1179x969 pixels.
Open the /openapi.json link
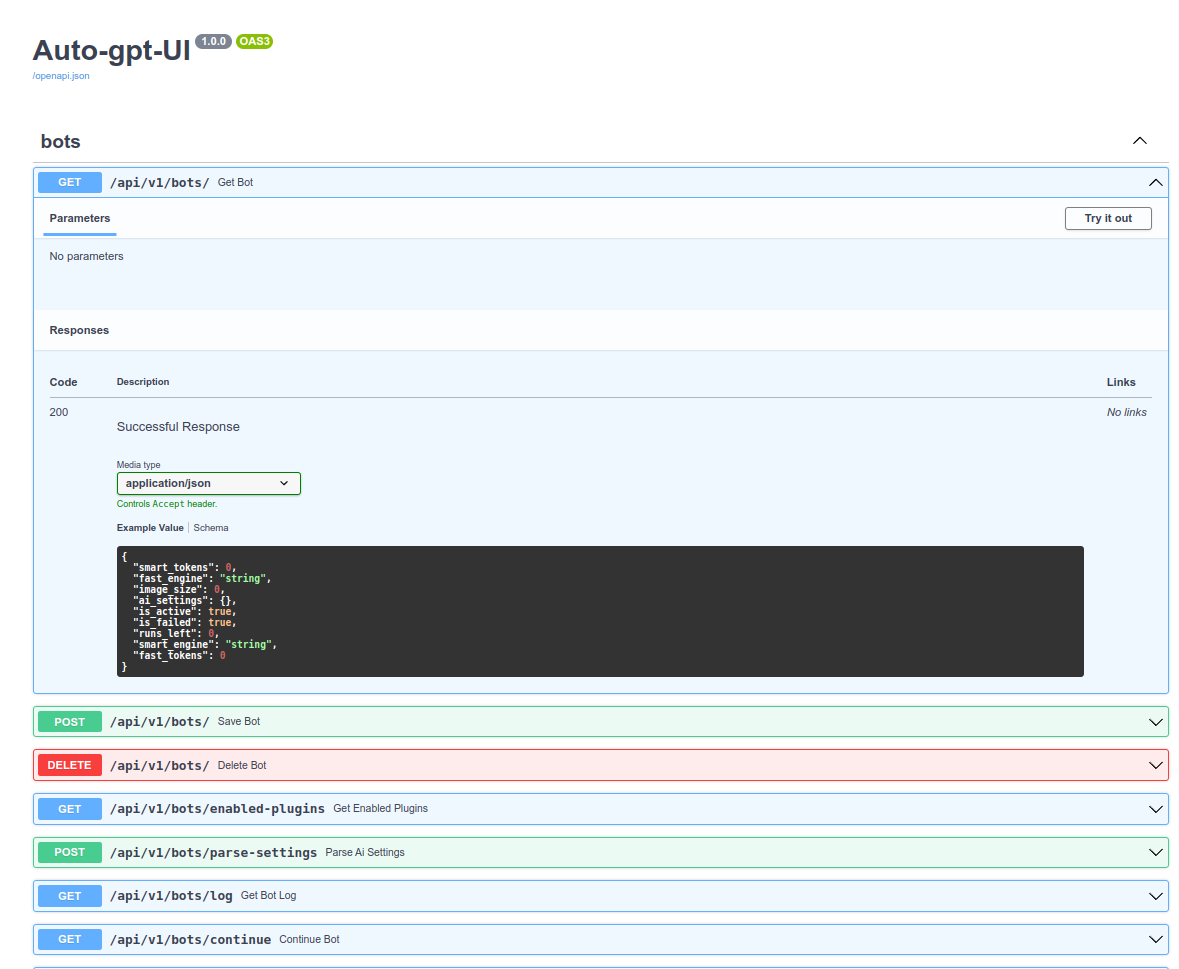pos(61,76)
